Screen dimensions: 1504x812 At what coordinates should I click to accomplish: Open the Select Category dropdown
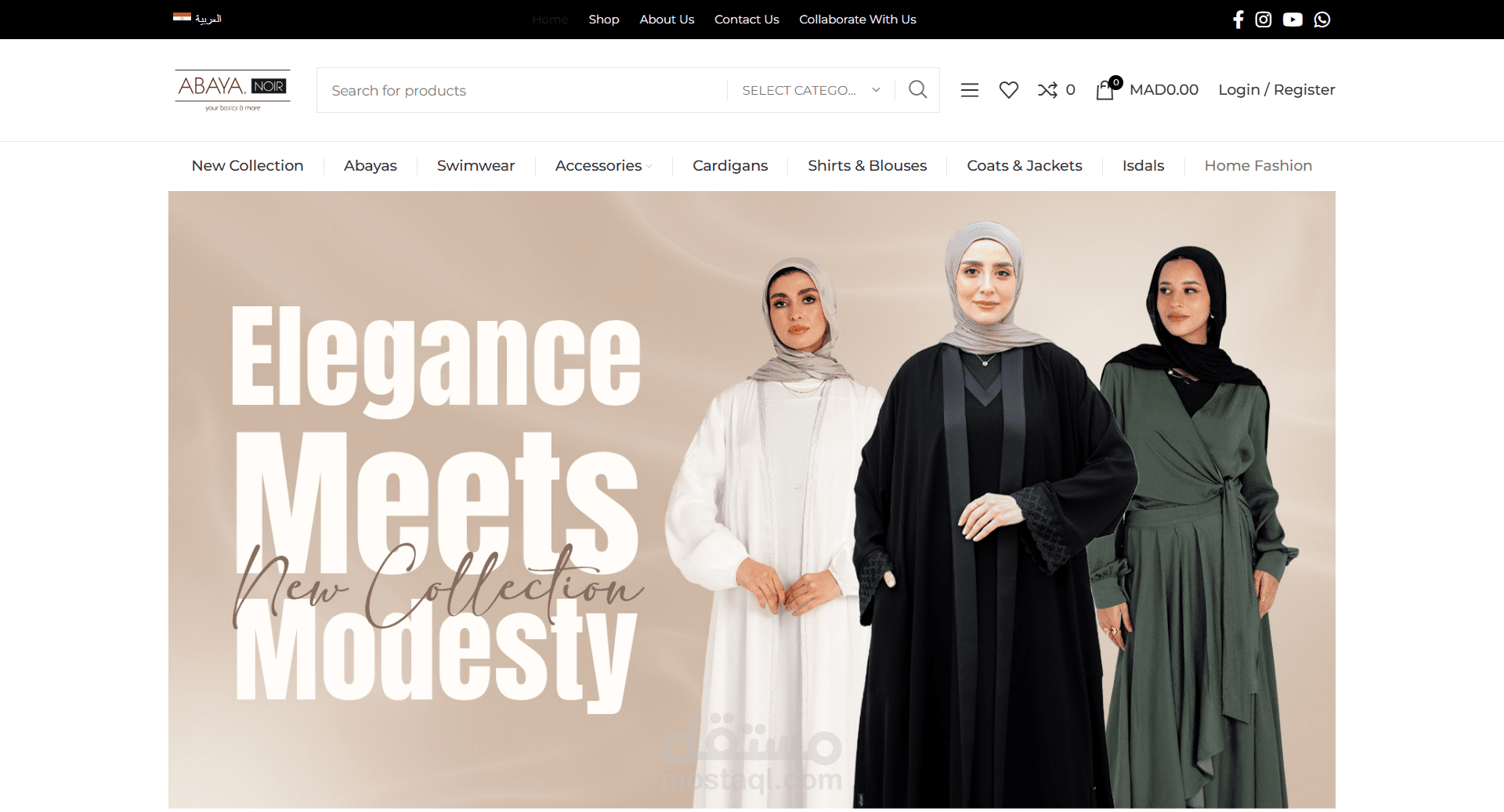[x=811, y=90]
